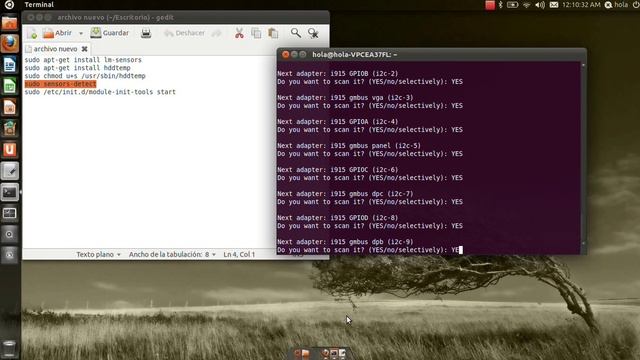This screenshot has width=640, height=360.
Task: Click Guardar to save the file
Action: point(110,33)
